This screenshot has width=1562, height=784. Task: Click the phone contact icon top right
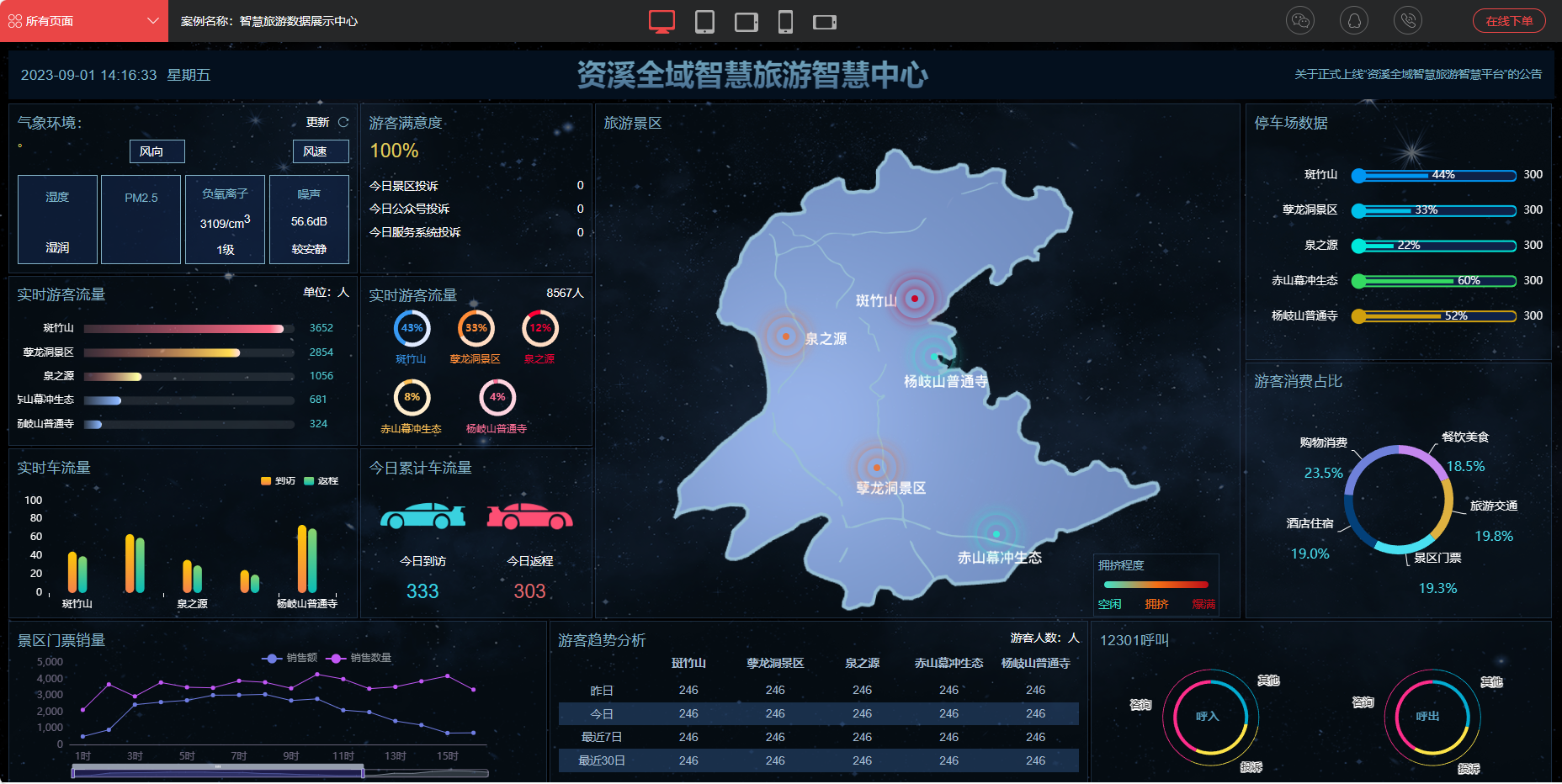(1407, 20)
